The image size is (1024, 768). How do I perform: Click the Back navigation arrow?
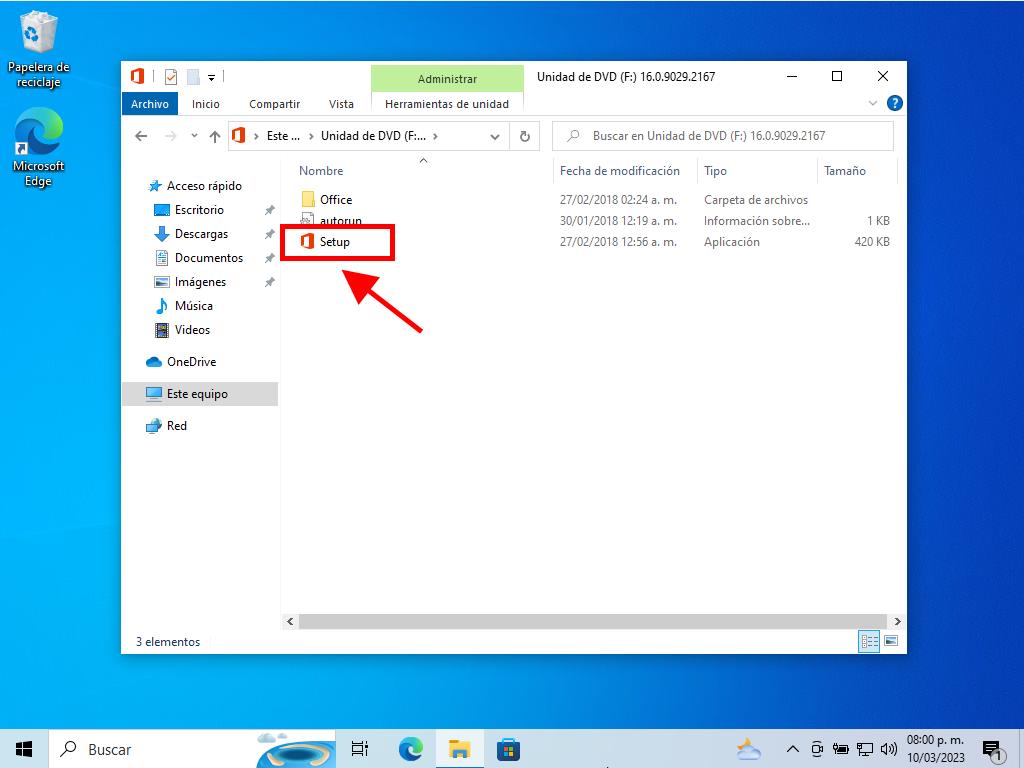[x=141, y=136]
